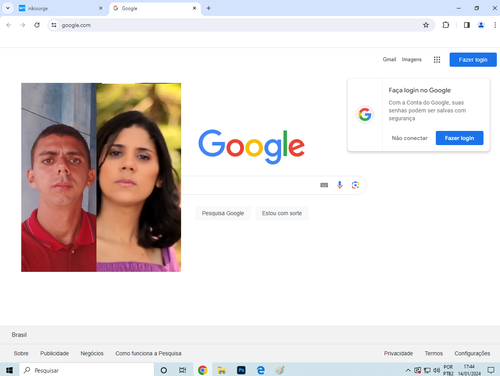Screen dimensions: 500x376
Task: Open the on-screen keyboard icon
Action: click(324, 185)
